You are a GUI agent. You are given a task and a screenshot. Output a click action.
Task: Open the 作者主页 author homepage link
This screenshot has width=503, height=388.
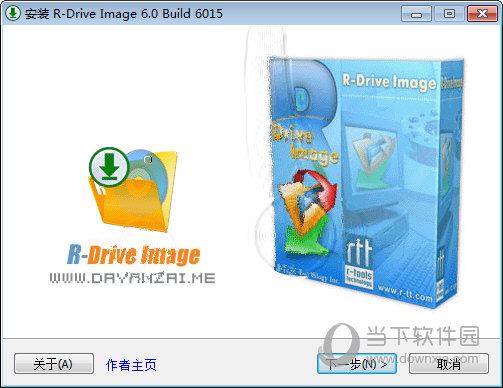[x=131, y=365]
